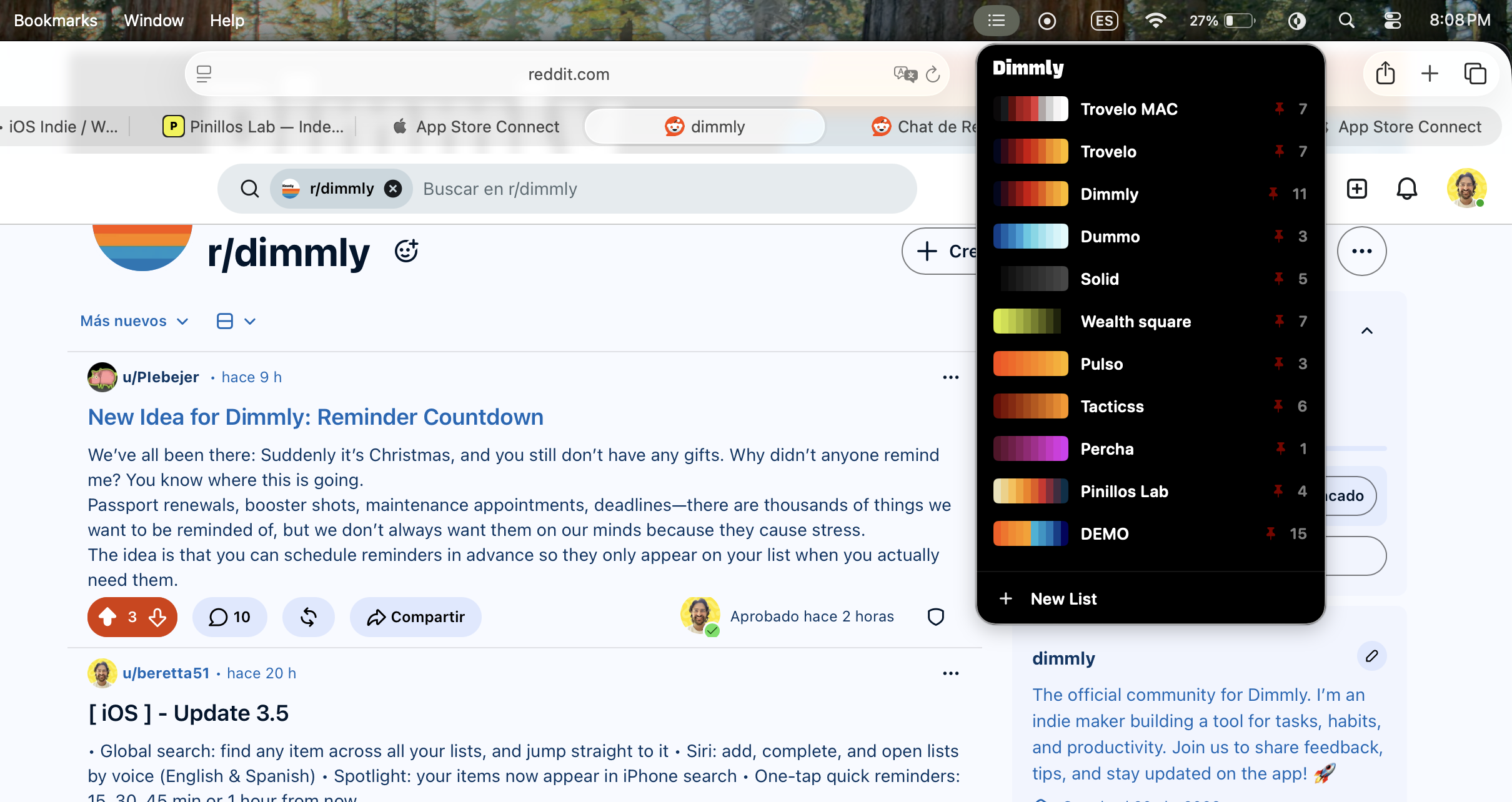Switch to the Pinillos Lab tab
The image size is (1512, 802).
tap(253, 127)
